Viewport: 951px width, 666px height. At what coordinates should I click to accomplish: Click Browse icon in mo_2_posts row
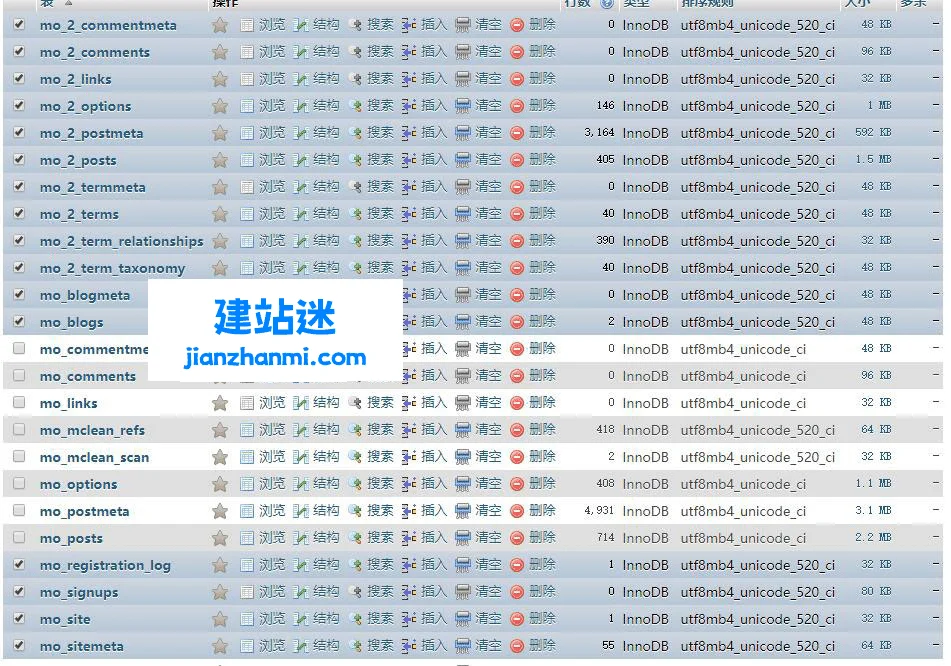click(x=248, y=160)
